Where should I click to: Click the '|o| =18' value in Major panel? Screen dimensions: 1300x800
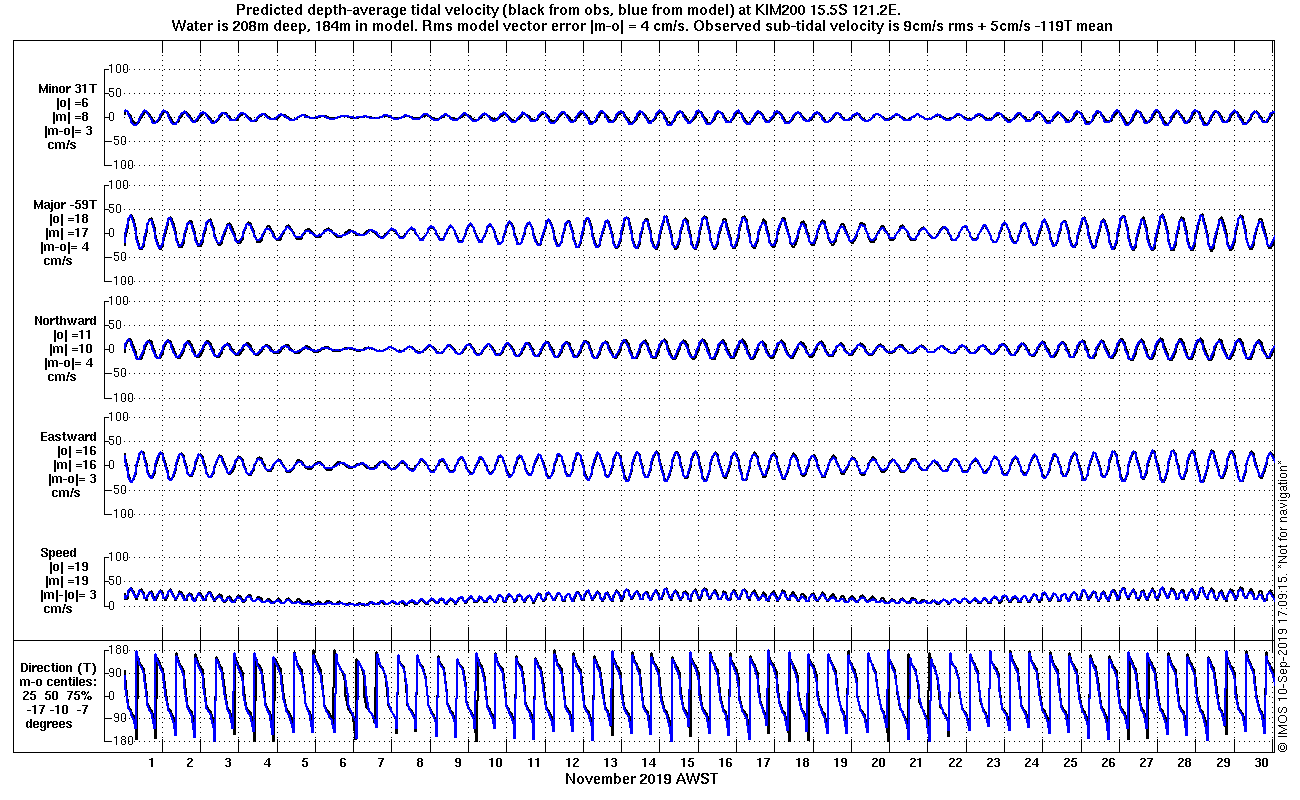(x=69, y=219)
